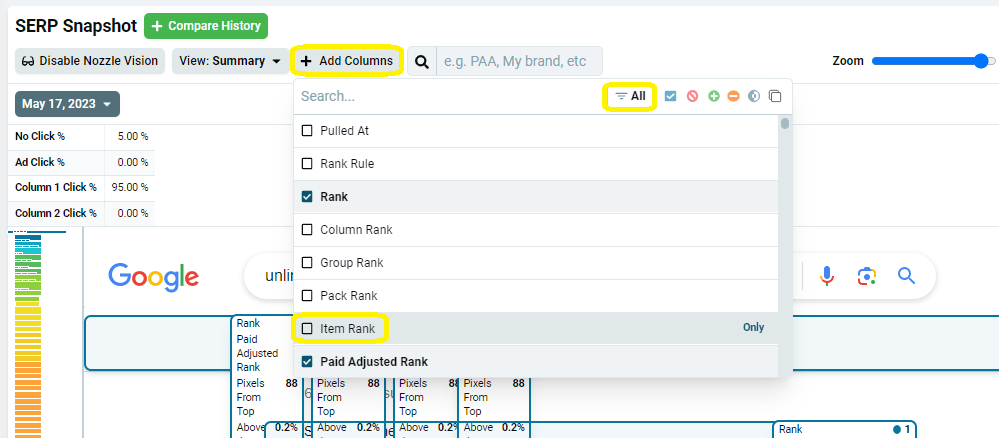This screenshot has height=438, width=999.
Task: Open the May 17, 2023 date dropdown
Action: [x=67, y=104]
